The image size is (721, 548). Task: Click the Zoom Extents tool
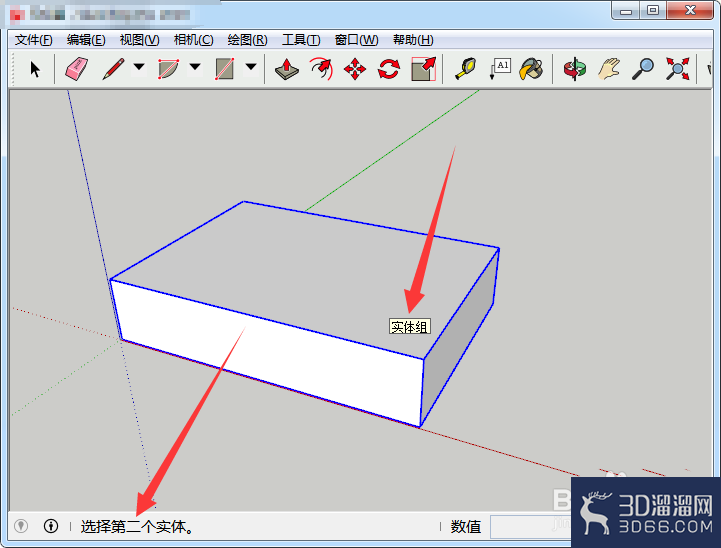tap(677, 69)
